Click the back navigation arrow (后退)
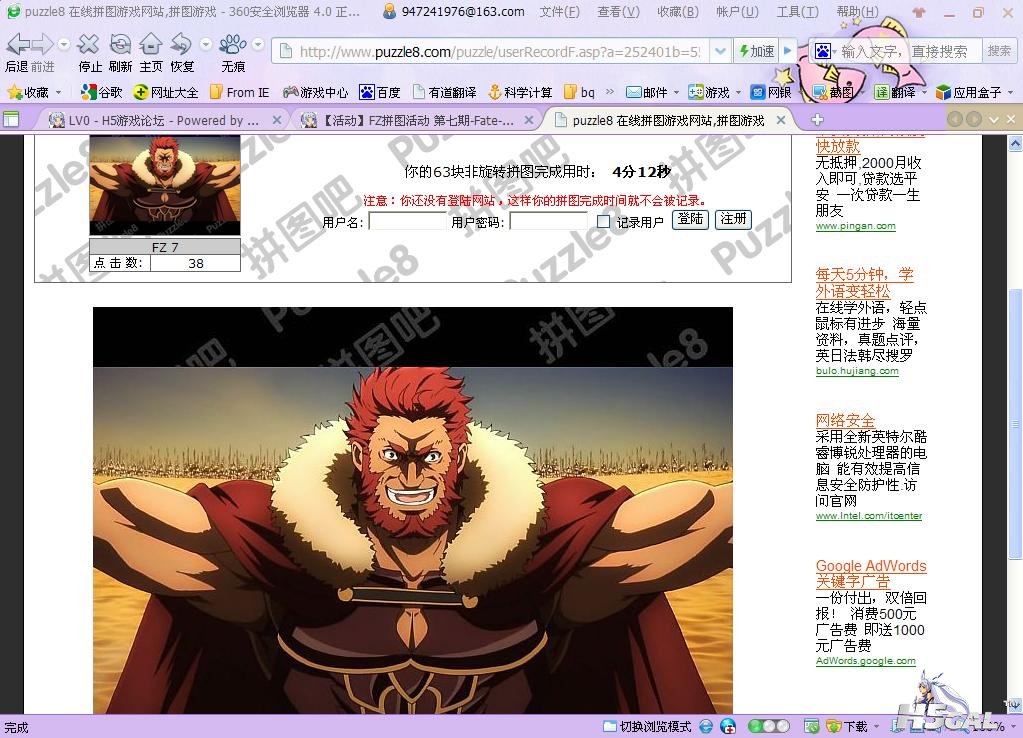The image size is (1023, 738). [x=18, y=44]
